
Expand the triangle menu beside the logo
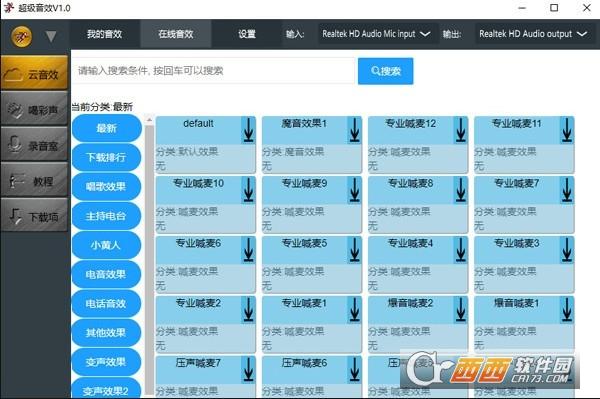51,37
